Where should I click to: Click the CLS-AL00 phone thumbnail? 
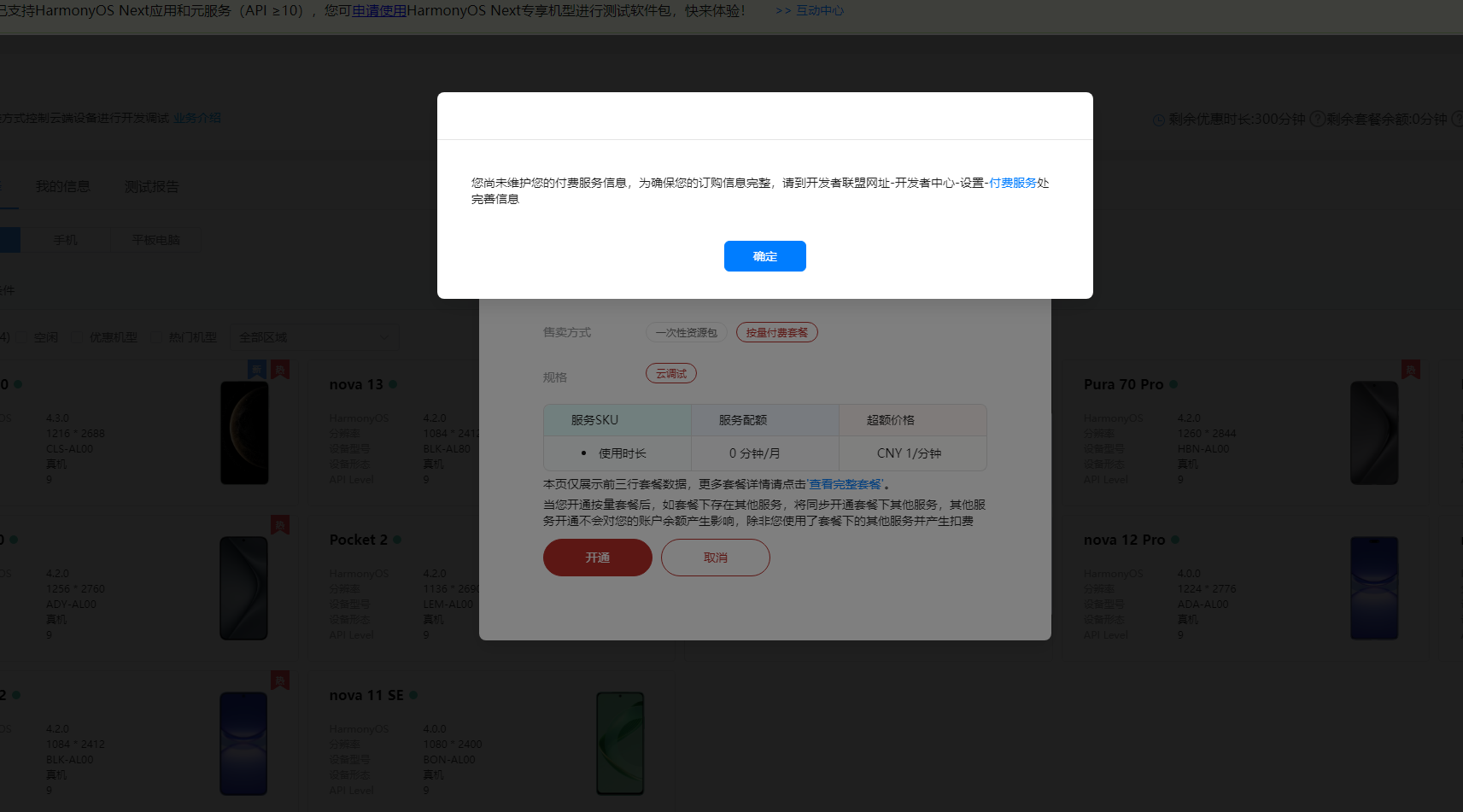pos(244,433)
